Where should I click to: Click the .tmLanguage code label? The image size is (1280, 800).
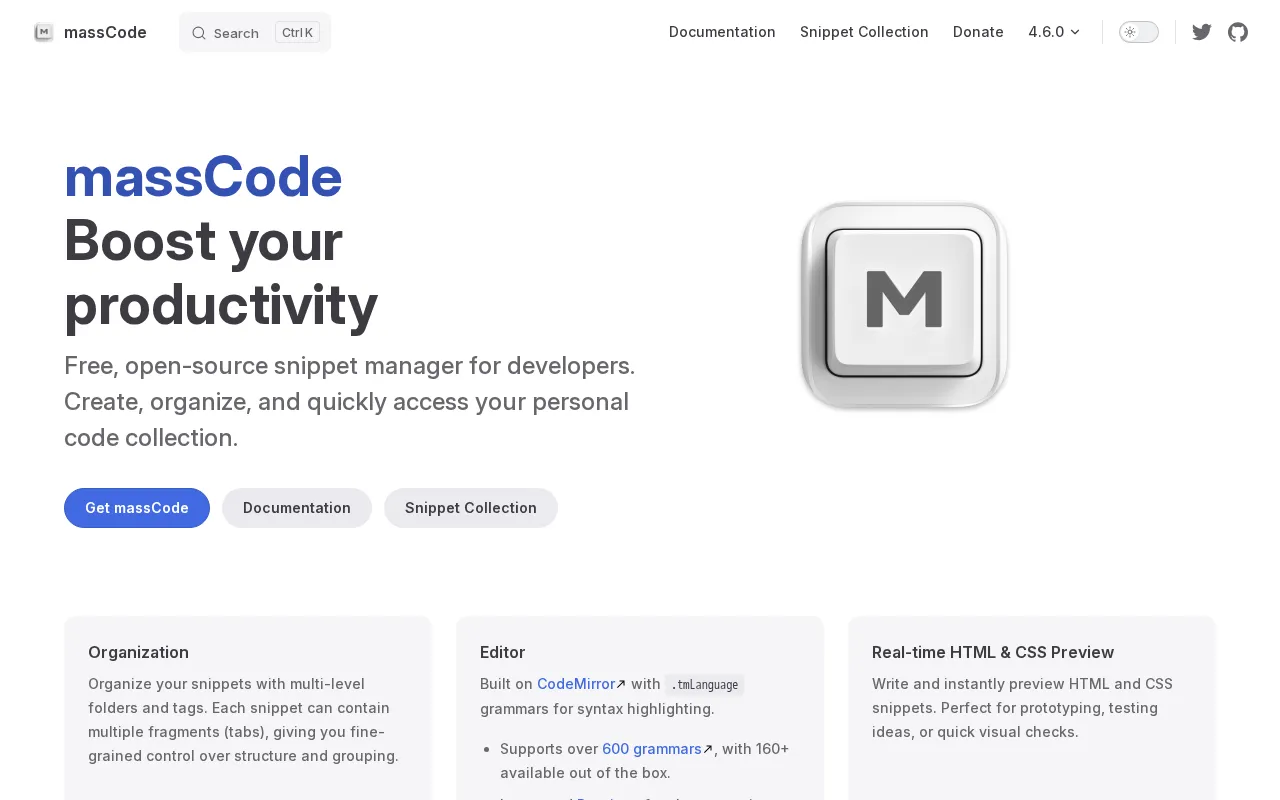[705, 685]
